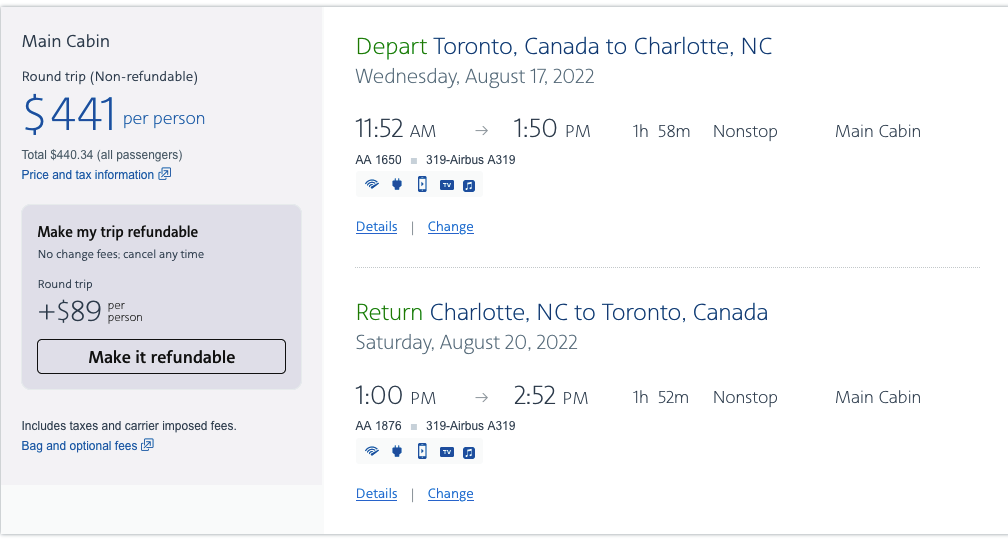Change the departing Toronto to Charlotte flight
The width and height of the screenshot is (1008, 545).
pos(450,227)
